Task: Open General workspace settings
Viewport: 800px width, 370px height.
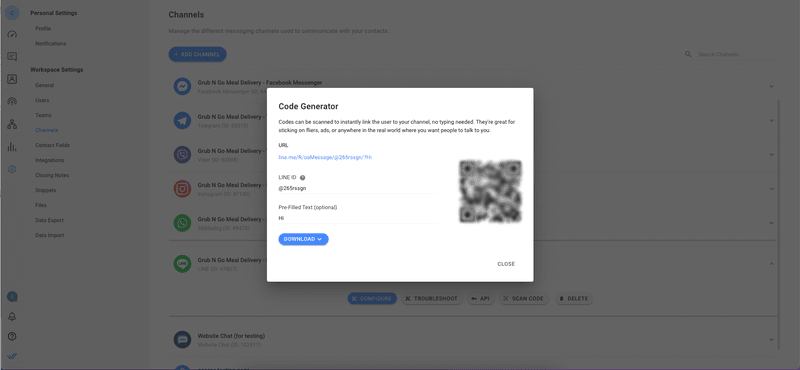Action: (44, 85)
